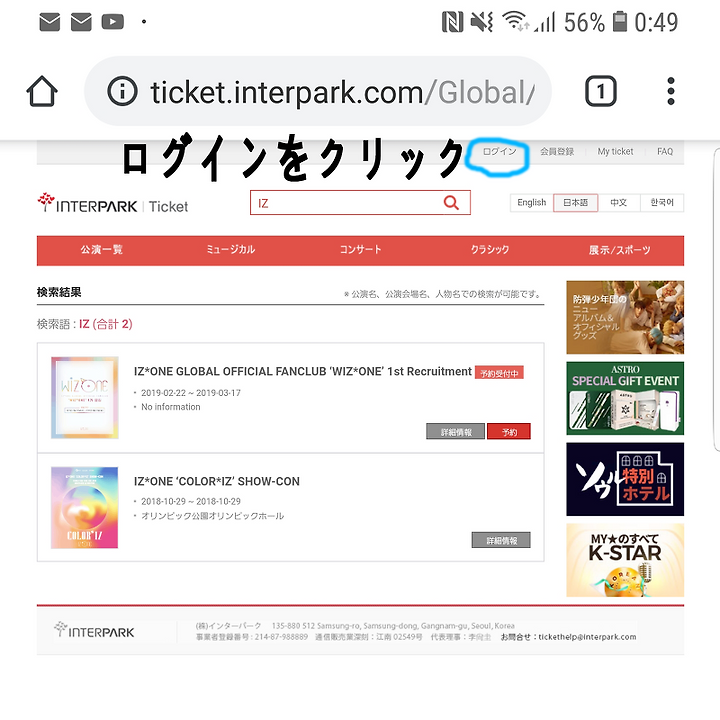720x720 pixels.
Task: Click 詳細情報 for COLOR*IZ SHOW-CON
Action: [501, 540]
